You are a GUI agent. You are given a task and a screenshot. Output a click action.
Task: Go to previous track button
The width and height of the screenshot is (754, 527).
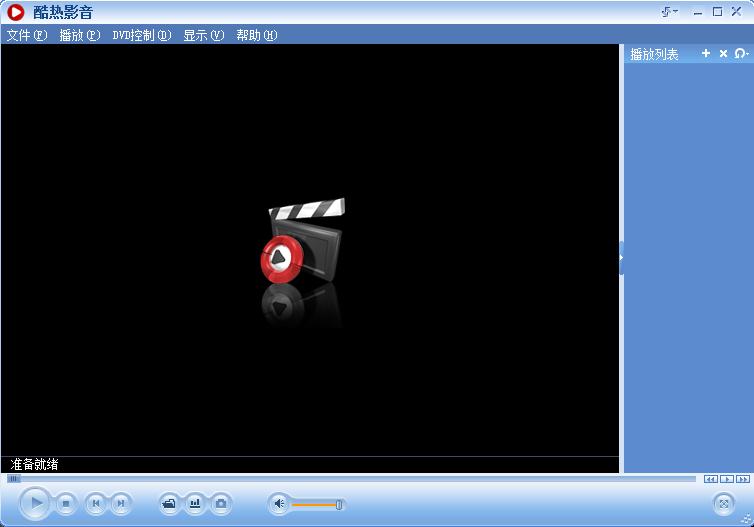(96, 503)
